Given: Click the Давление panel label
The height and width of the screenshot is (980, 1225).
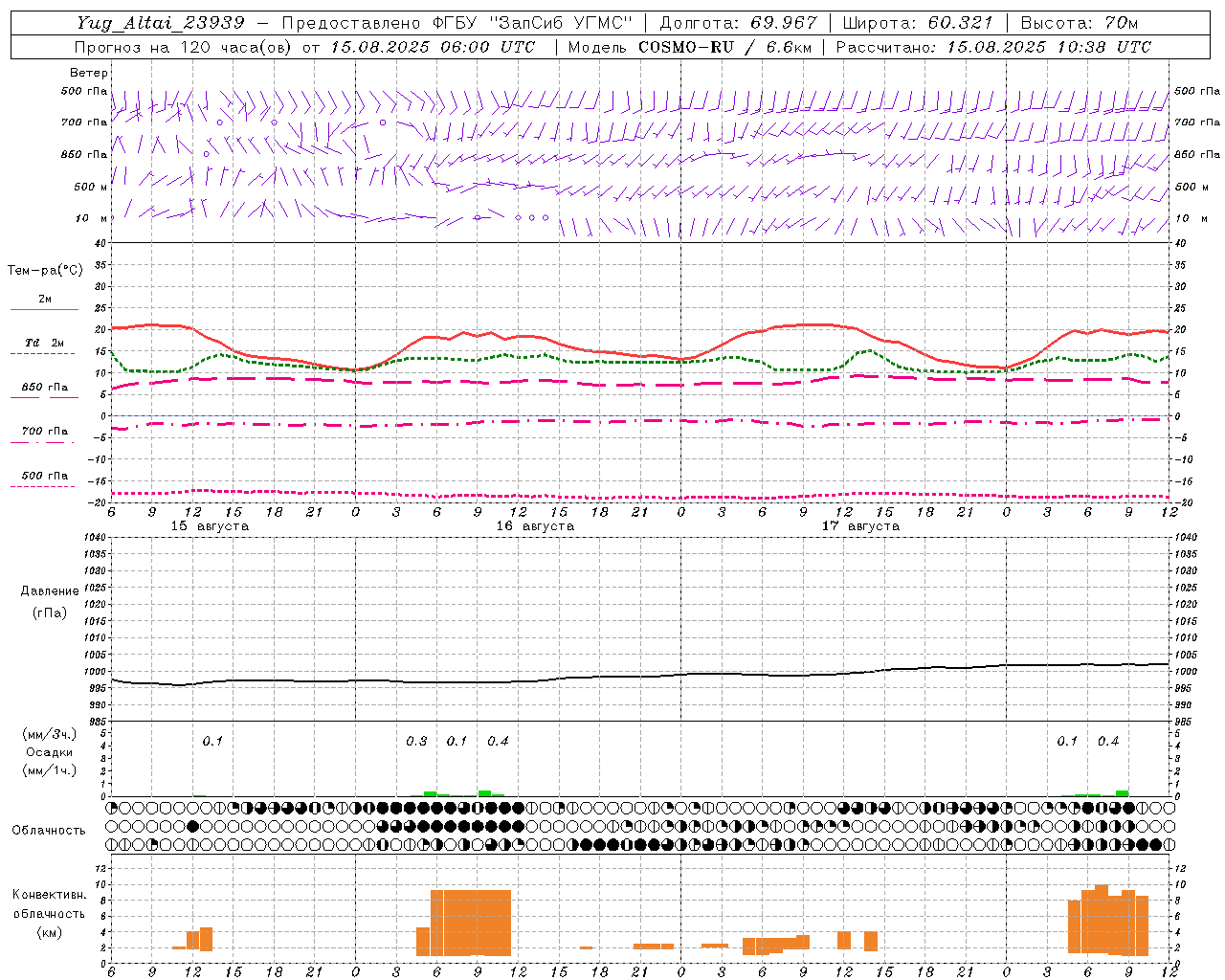Looking at the screenshot, I should click(50, 591).
